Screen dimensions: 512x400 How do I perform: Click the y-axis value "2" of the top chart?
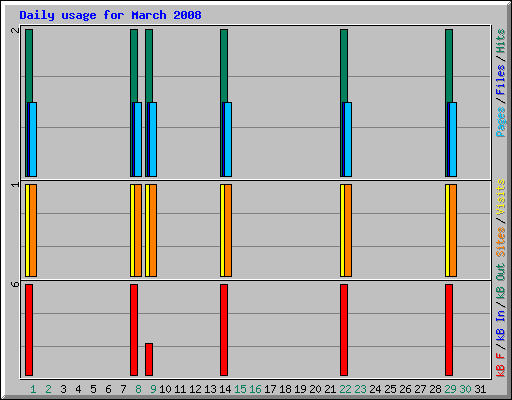click(x=15, y=30)
